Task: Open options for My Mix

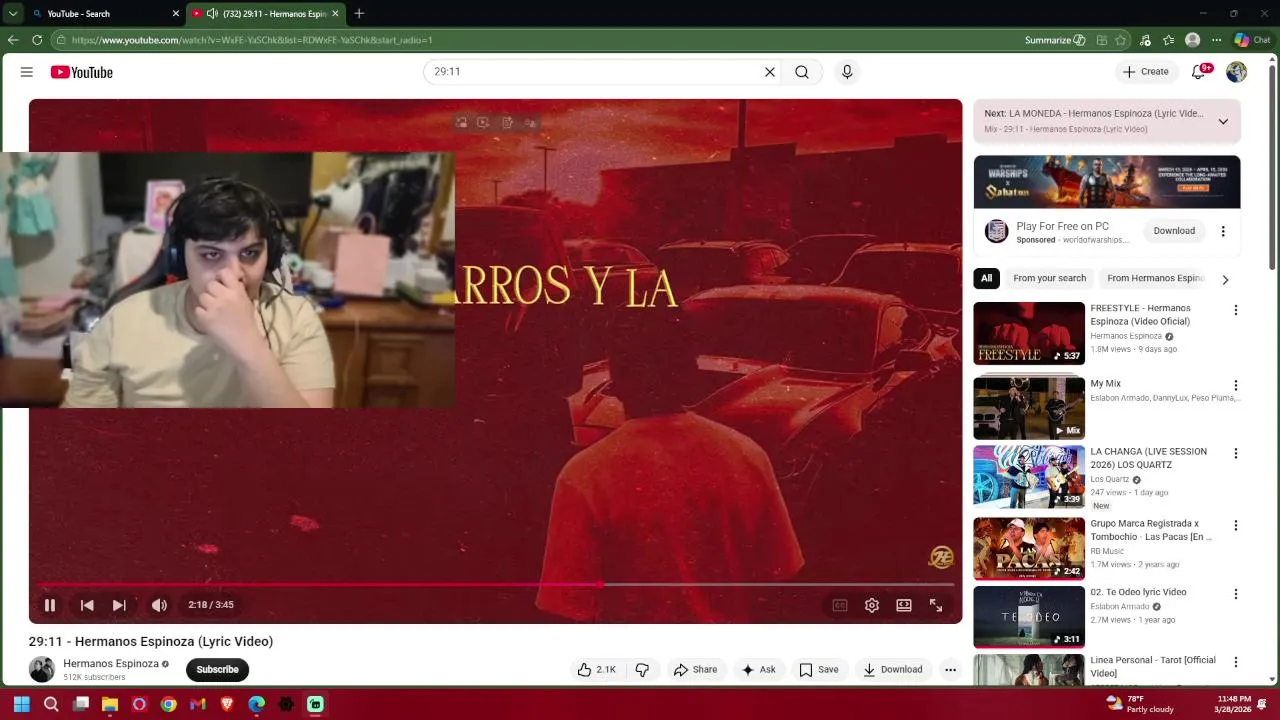Action: pos(1236,385)
